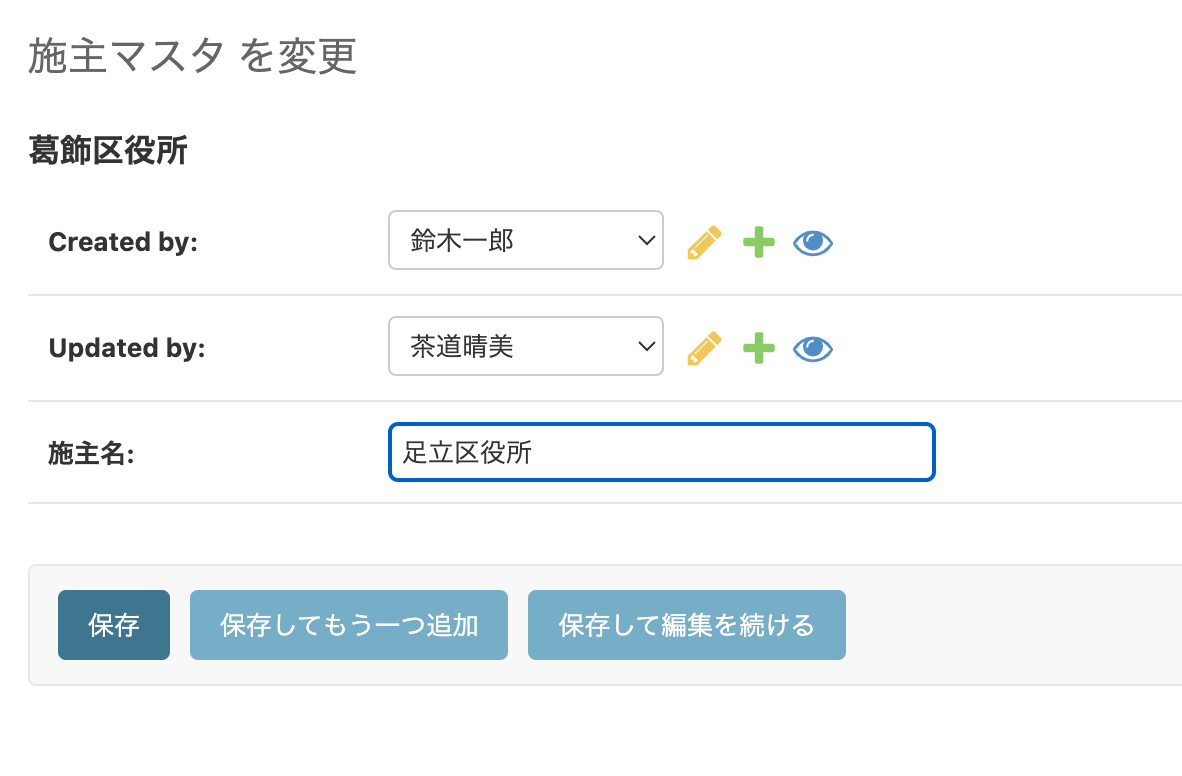Place cursor in the 足立区役所 text
Viewport: 1182px width, 776px height.
[467, 452]
